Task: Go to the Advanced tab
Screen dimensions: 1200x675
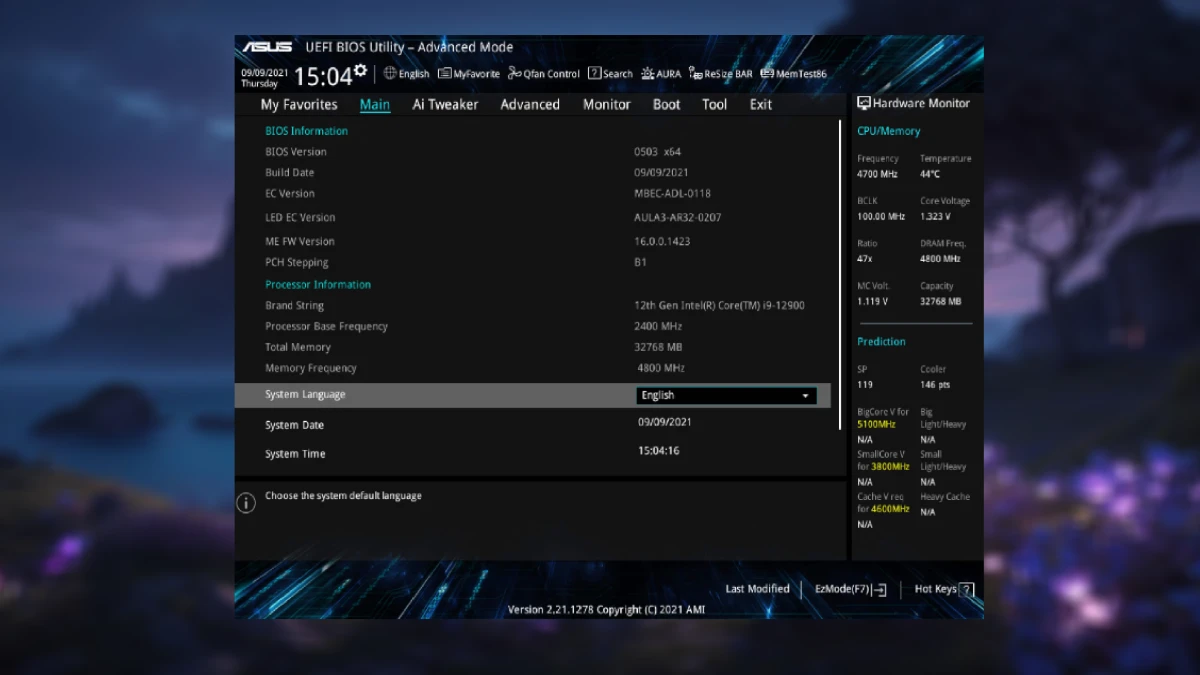Action: coord(530,104)
